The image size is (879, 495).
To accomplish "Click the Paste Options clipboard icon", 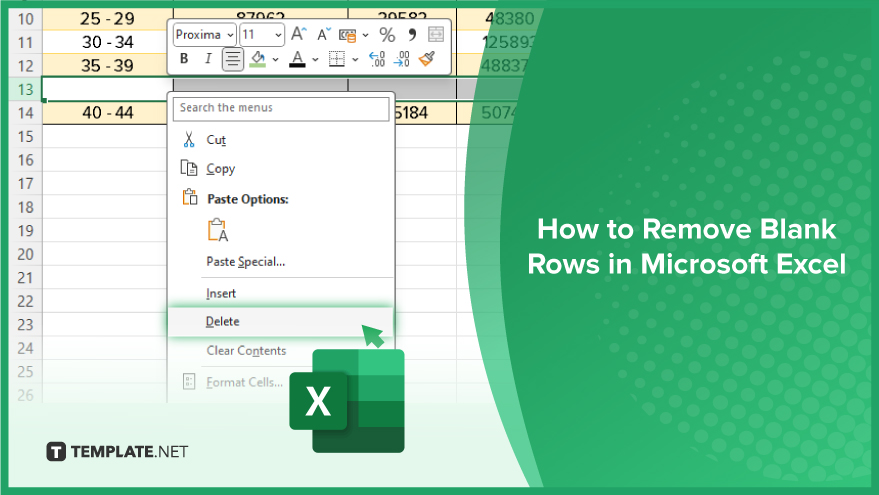I will [189, 197].
